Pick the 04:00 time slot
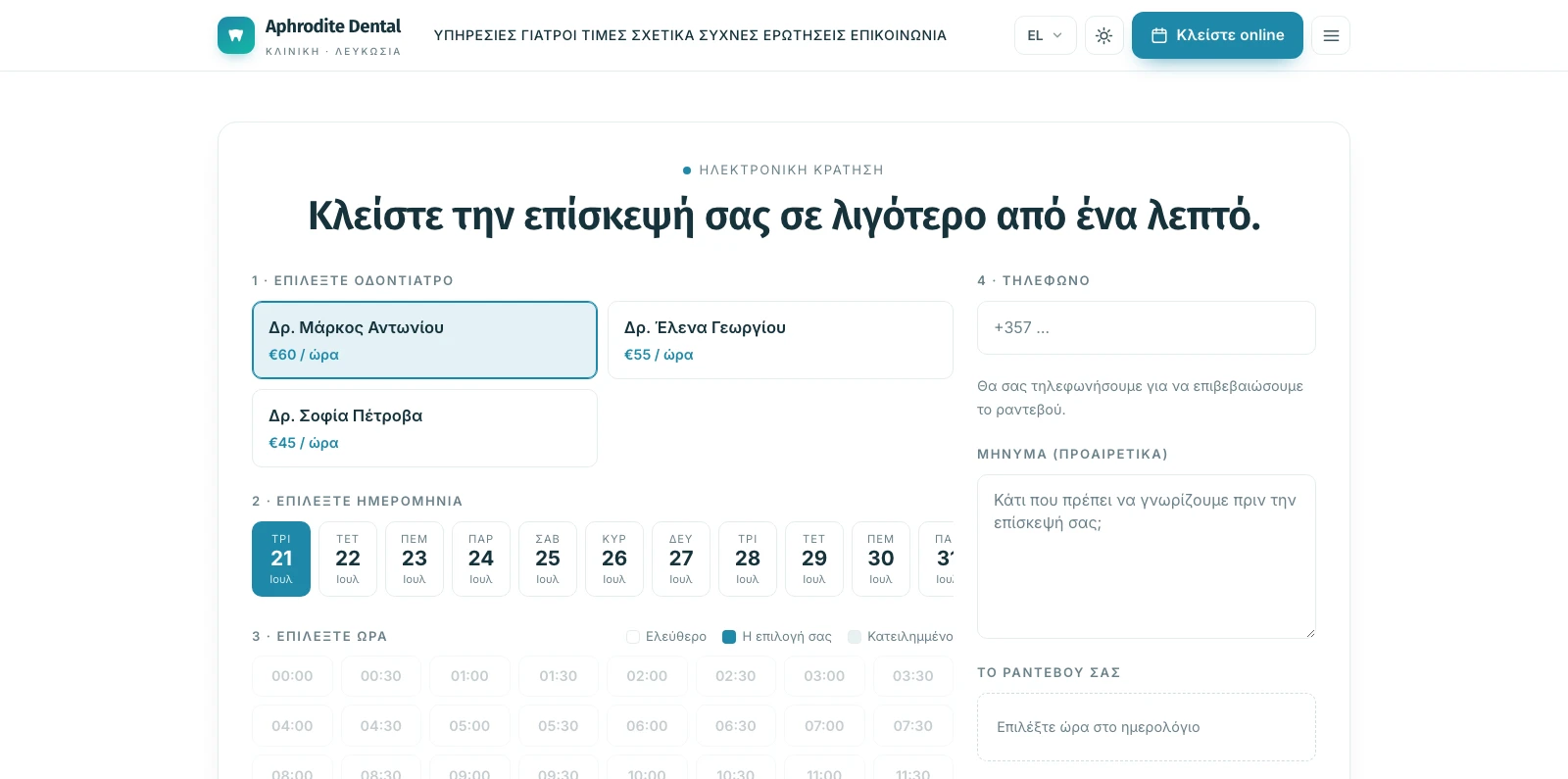Image resolution: width=1568 pixels, height=779 pixels. (x=292, y=726)
